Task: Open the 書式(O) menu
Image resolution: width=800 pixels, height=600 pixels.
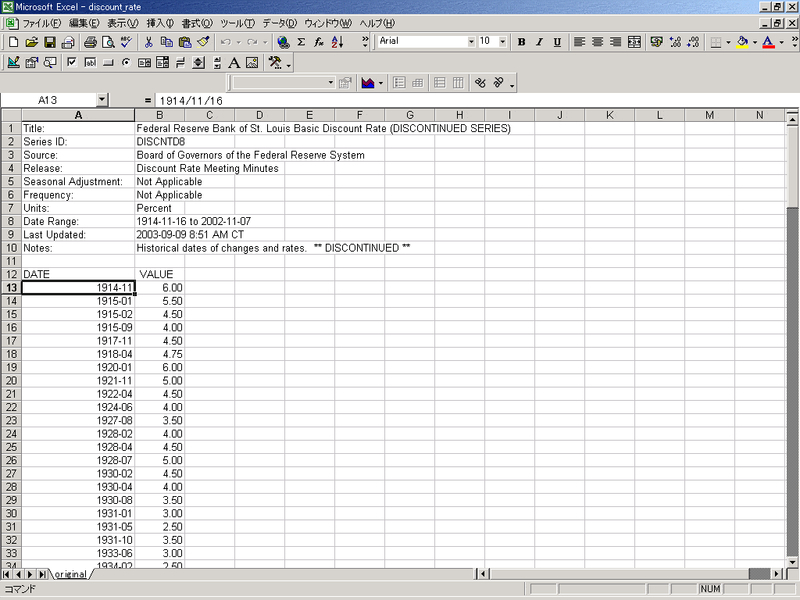Action: (x=197, y=23)
